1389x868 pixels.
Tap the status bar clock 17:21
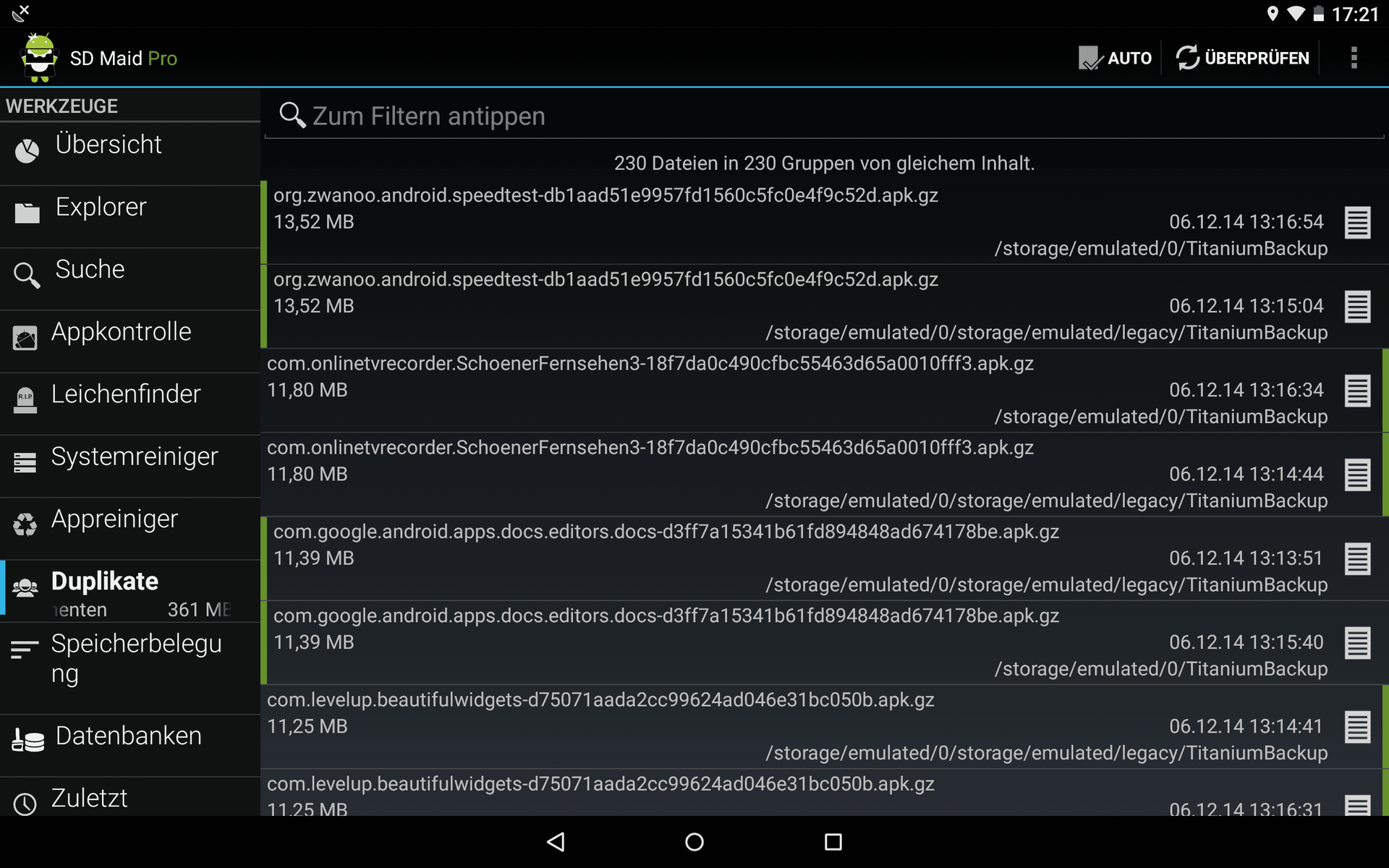[1355, 14]
